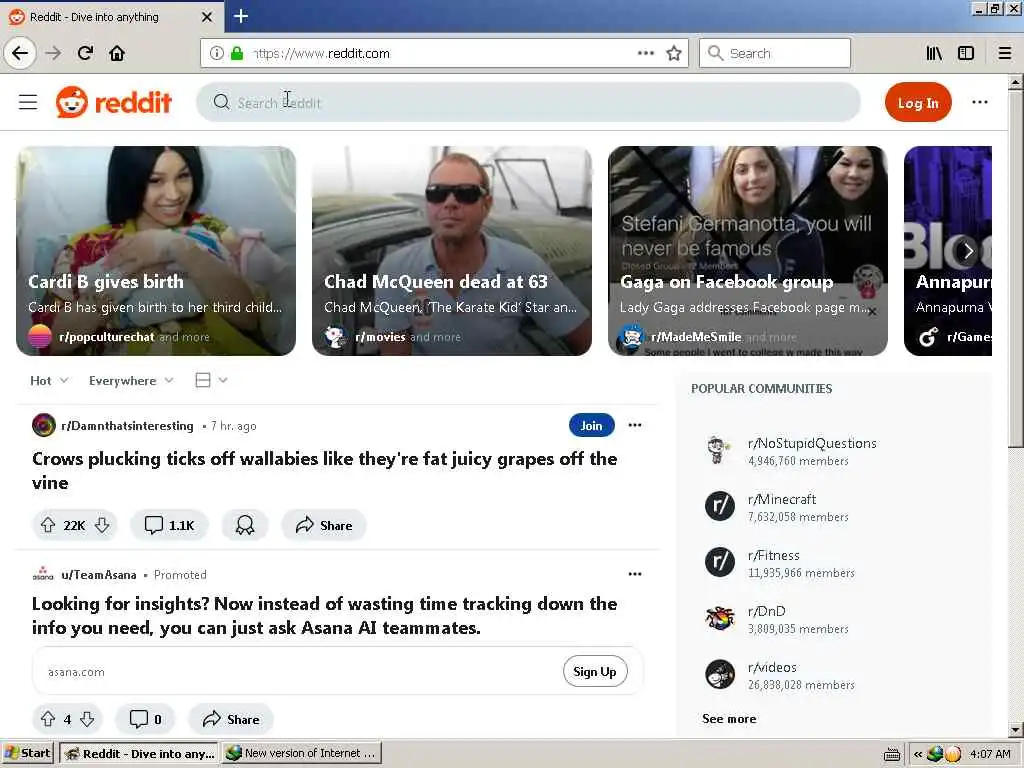Open the Windows Start button
Screen dimensions: 1024x768
27,753
